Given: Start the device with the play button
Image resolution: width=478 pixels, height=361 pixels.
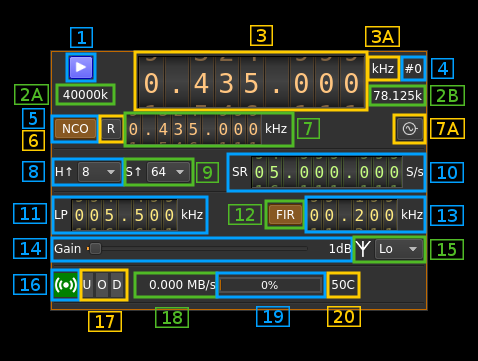Looking at the screenshot, I should coord(81,67).
